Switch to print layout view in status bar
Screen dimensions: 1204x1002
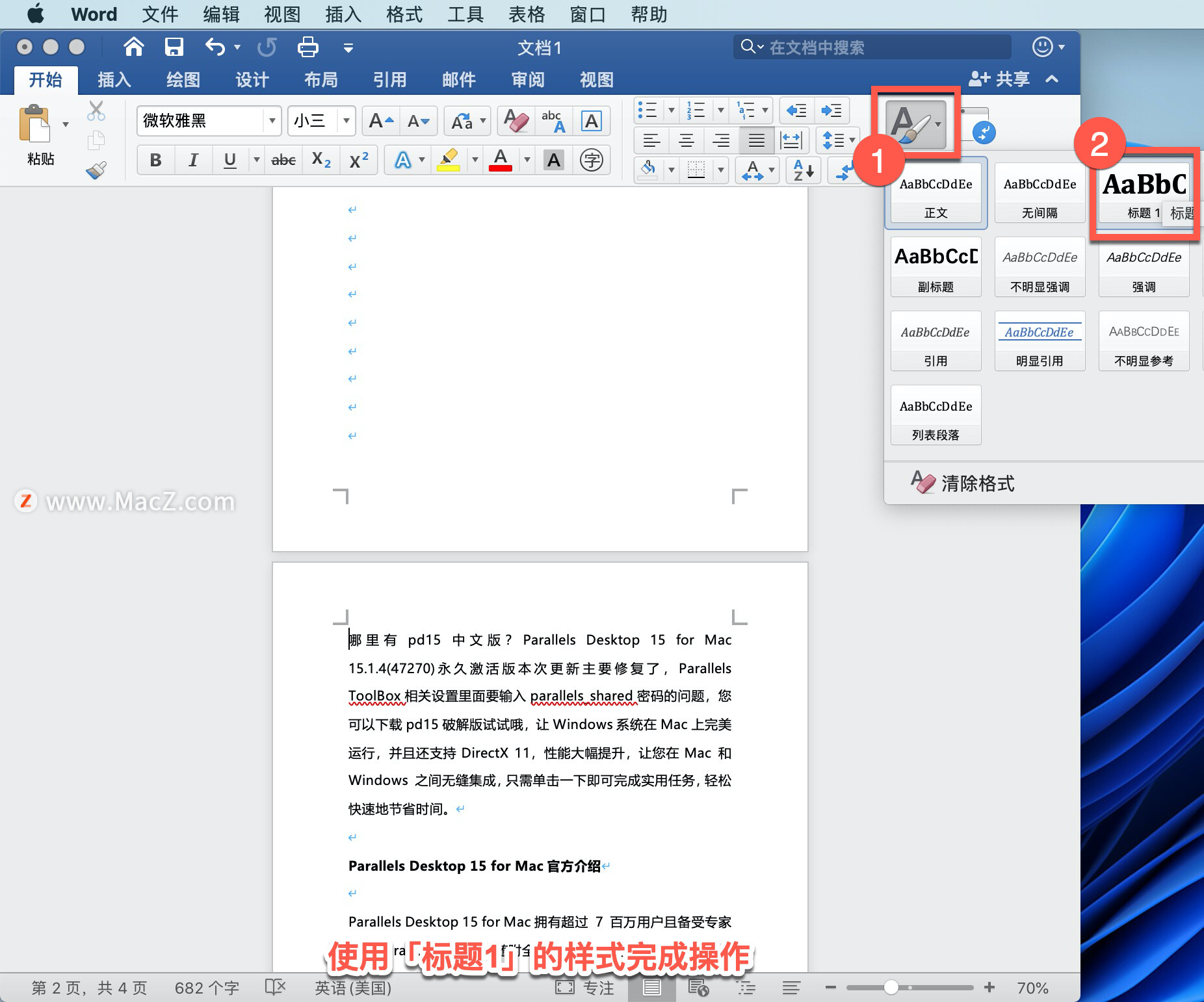[651, 988]
